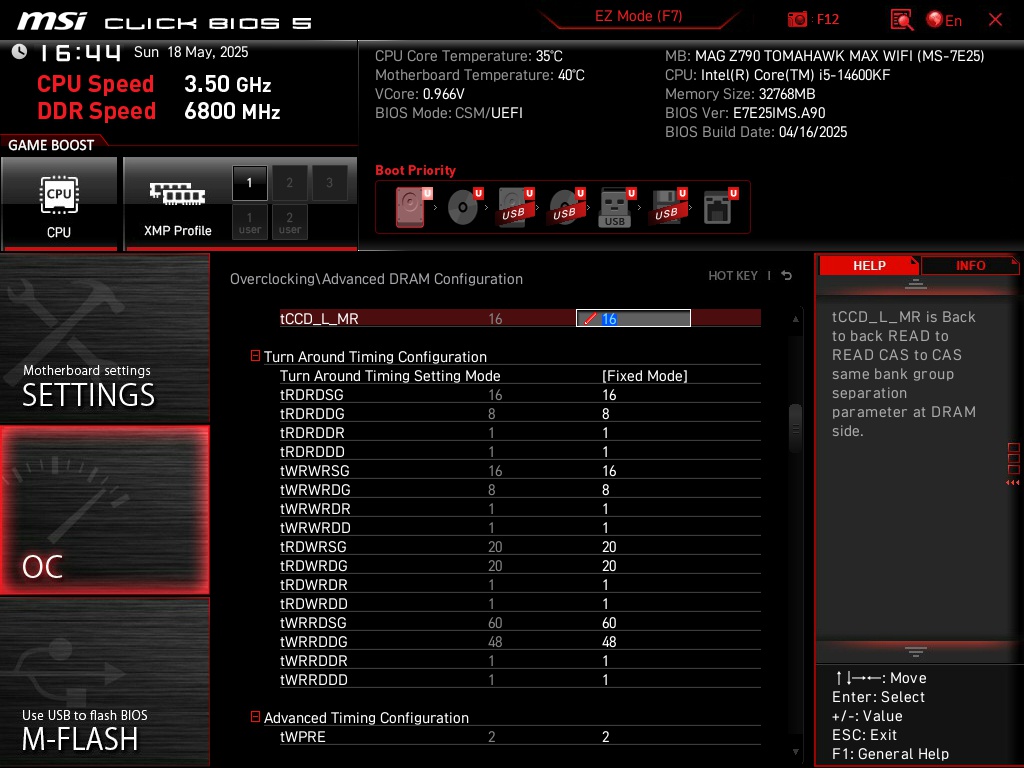Select the USB hard disk boot device icon
Image resolution: width=1024 pixels, height=768 pixels.
(515, 207)
